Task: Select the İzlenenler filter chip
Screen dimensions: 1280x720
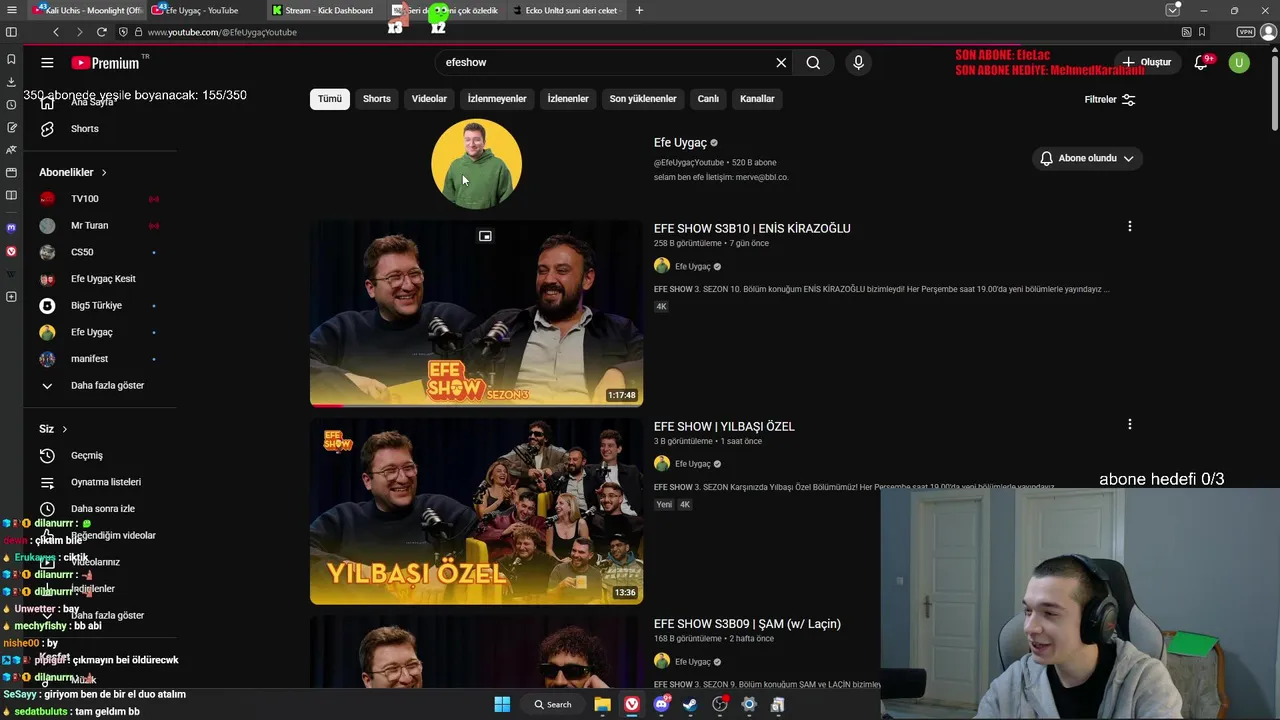Action: [x=568, y=99]
